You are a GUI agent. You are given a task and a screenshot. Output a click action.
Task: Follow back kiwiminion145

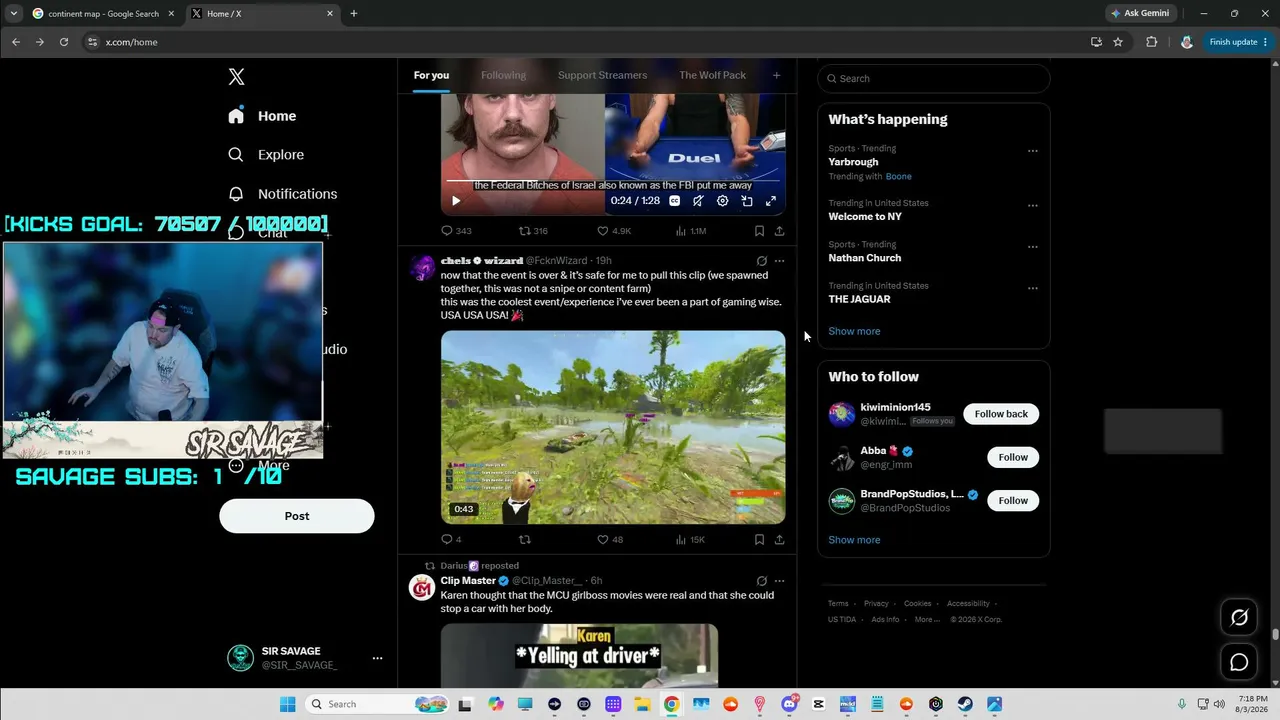[1001, 414]
